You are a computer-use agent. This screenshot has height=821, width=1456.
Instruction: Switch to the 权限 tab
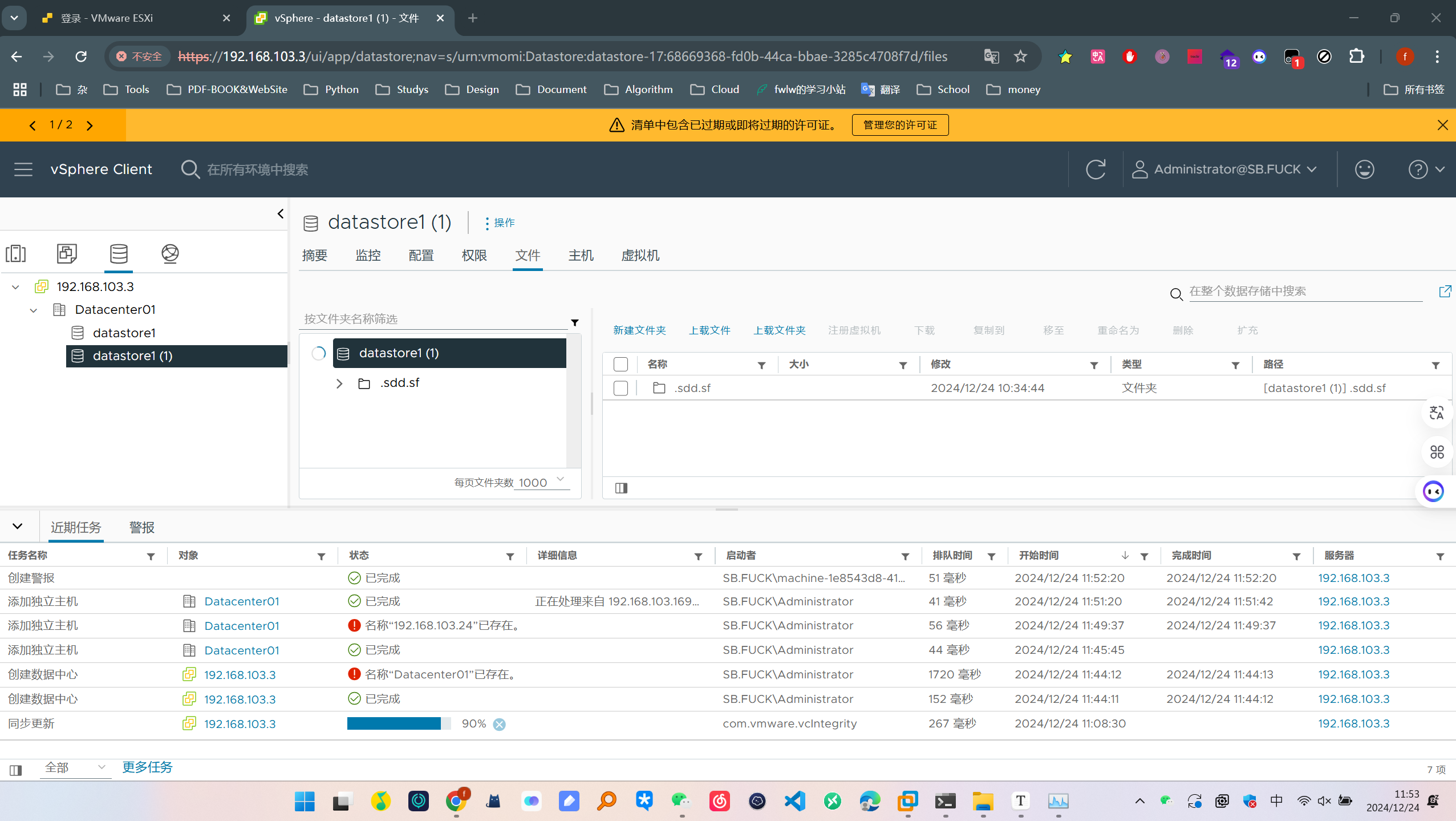(x=474, y=256)
